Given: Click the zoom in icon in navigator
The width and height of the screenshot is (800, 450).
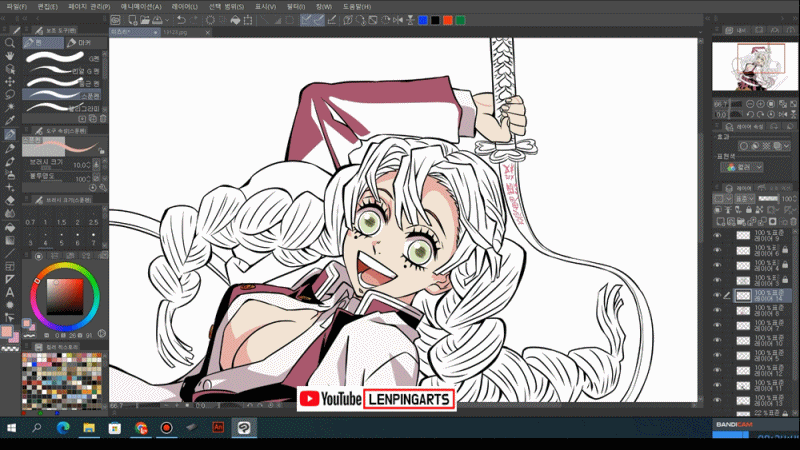Looking at the screenshot, I should point(761,104).
